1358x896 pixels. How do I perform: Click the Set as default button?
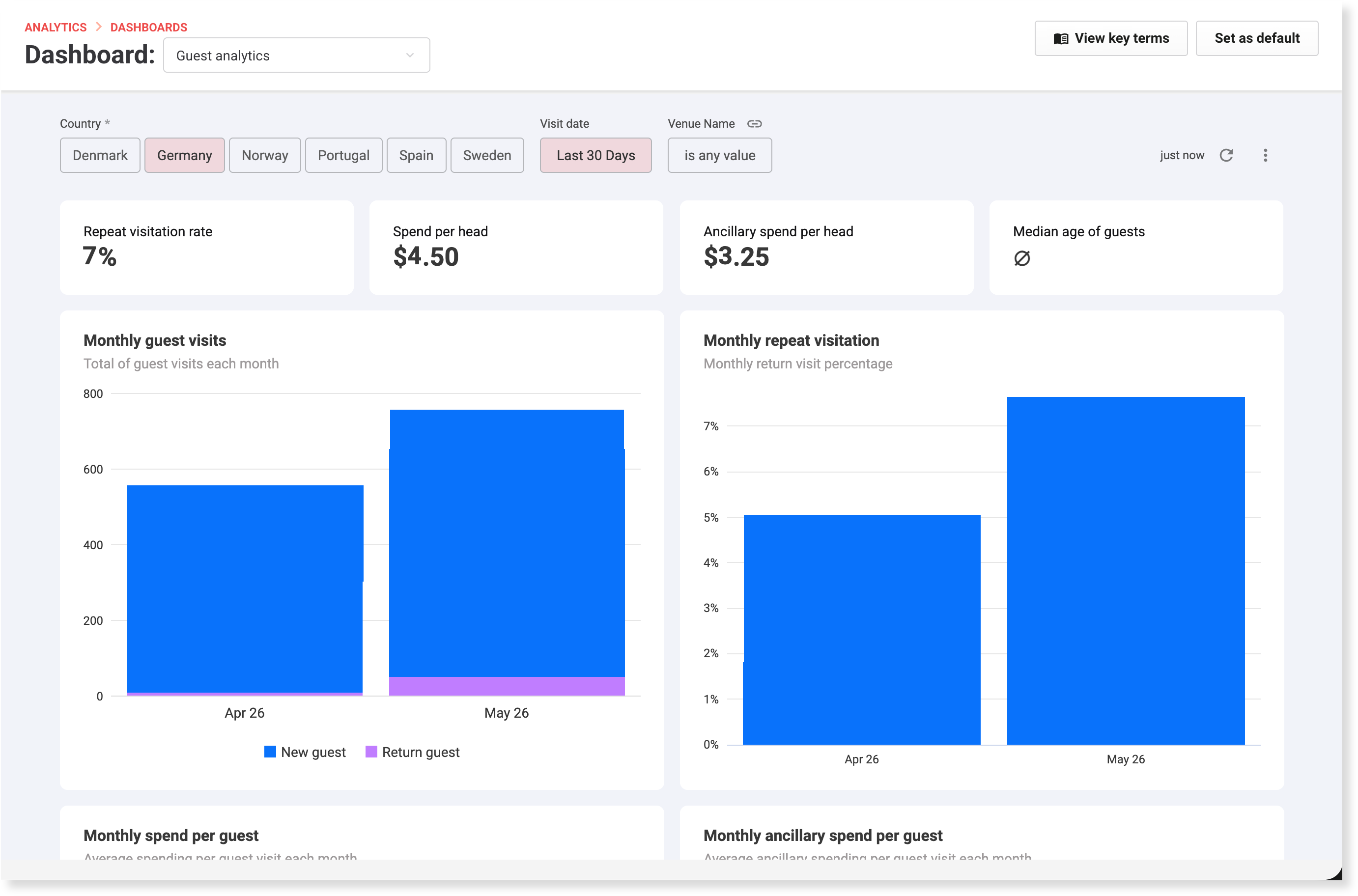click(x=1257, y=38)
